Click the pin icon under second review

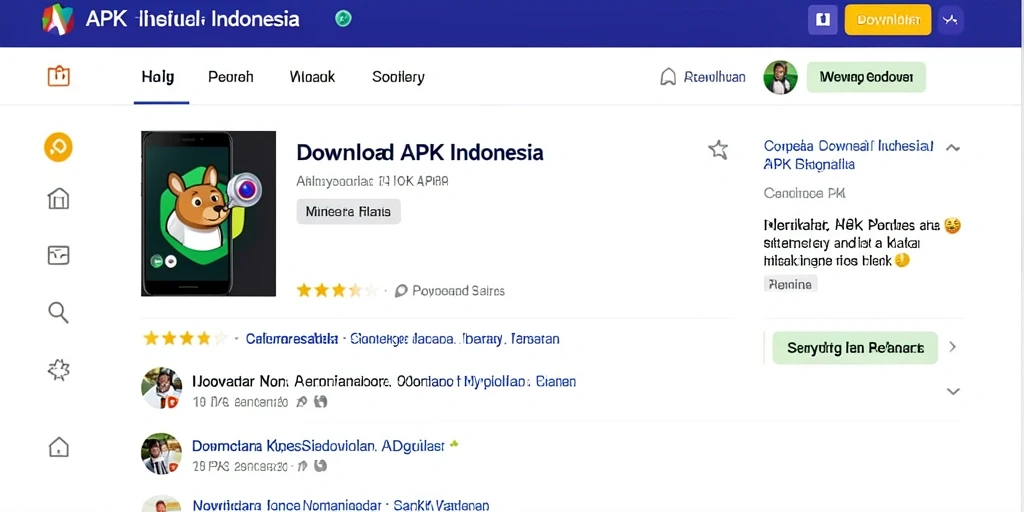tap(302, 466)
